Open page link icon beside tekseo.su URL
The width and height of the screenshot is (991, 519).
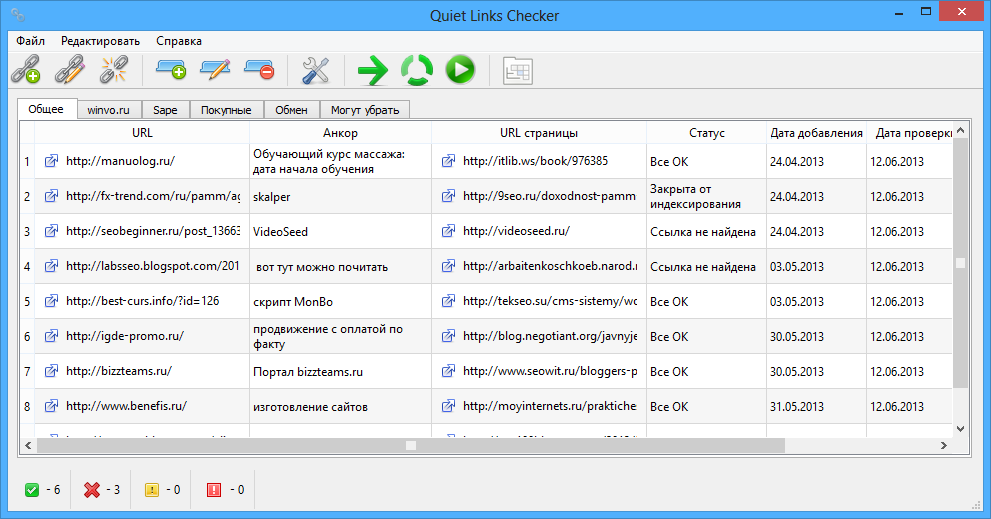pyautogui.click(x=448, y=301)
